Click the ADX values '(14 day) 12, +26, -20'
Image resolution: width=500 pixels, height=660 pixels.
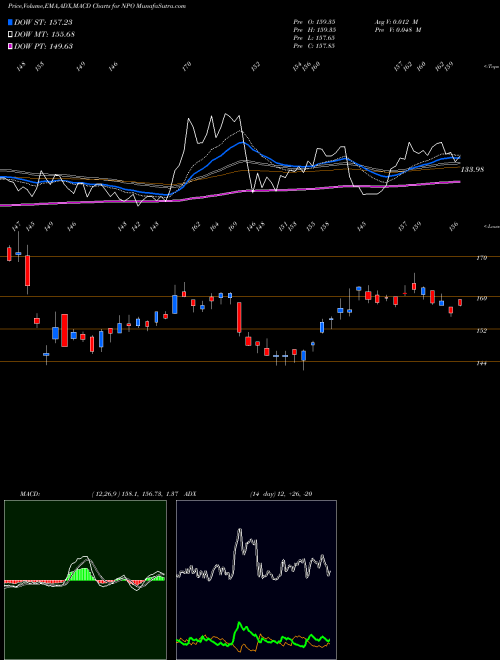pos(281,494)
